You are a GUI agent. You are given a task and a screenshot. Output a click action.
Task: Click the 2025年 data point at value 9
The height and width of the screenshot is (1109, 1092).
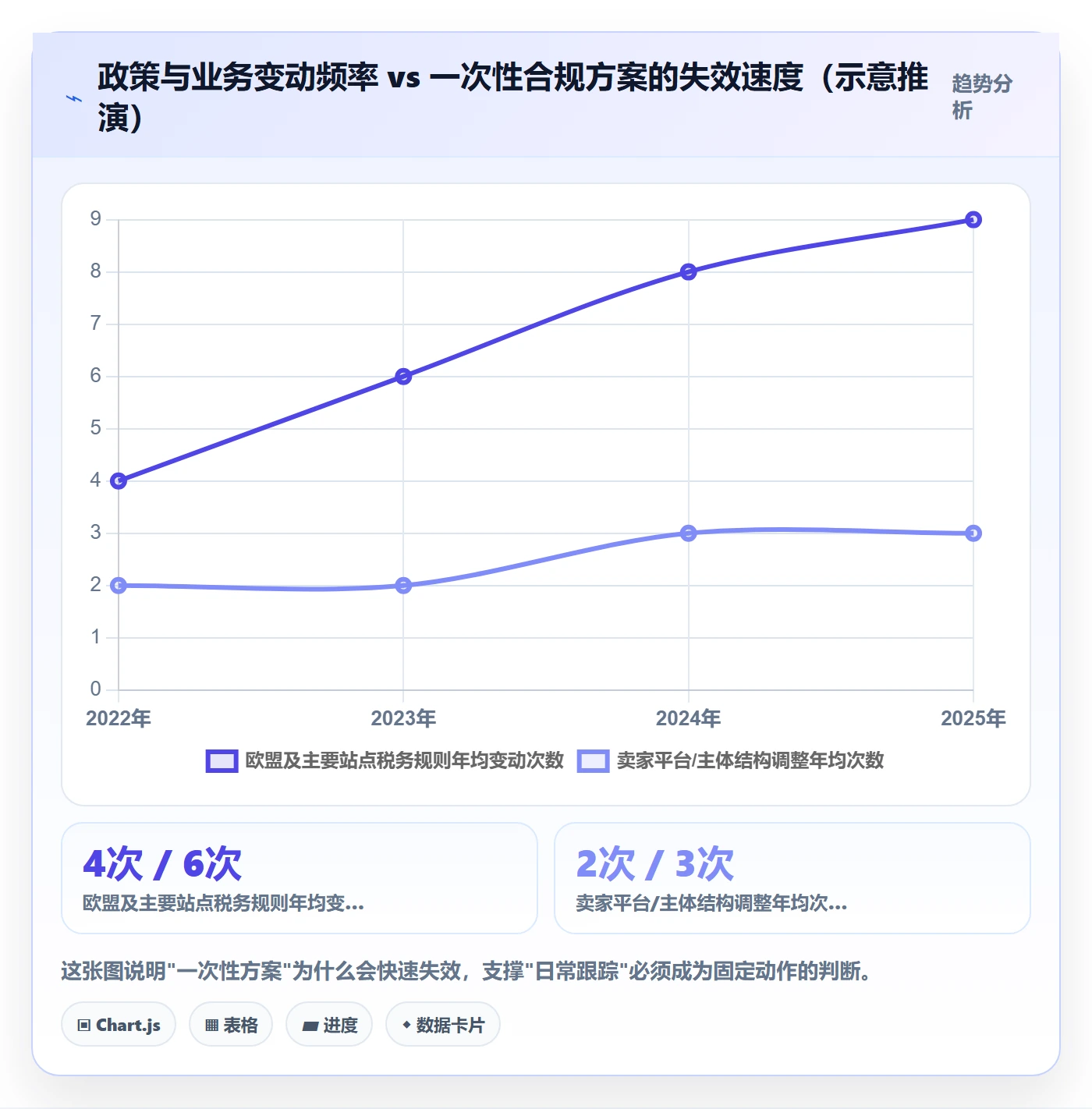tap(973, 220)
